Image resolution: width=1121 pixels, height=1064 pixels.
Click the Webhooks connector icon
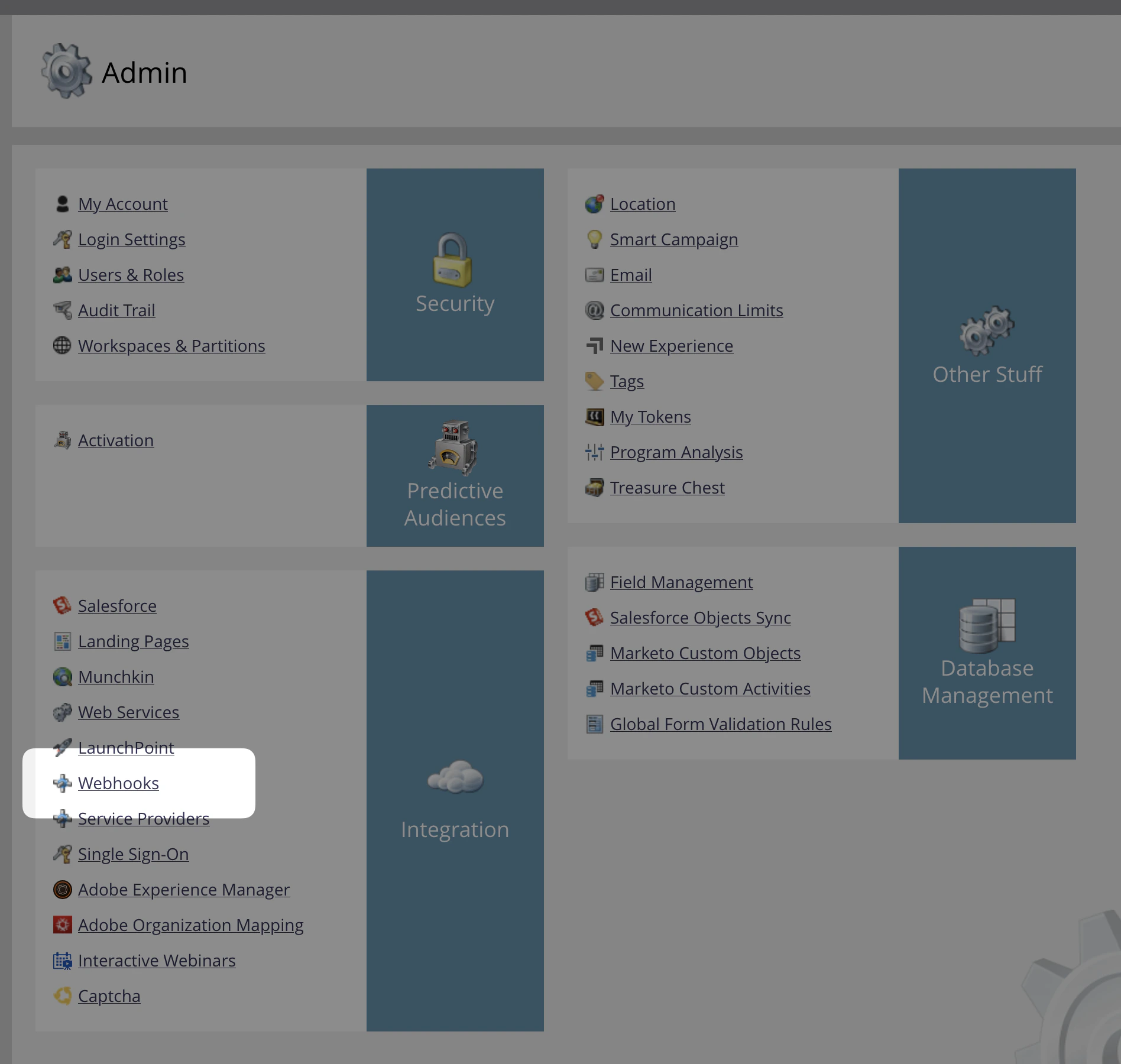click(62, 783)
